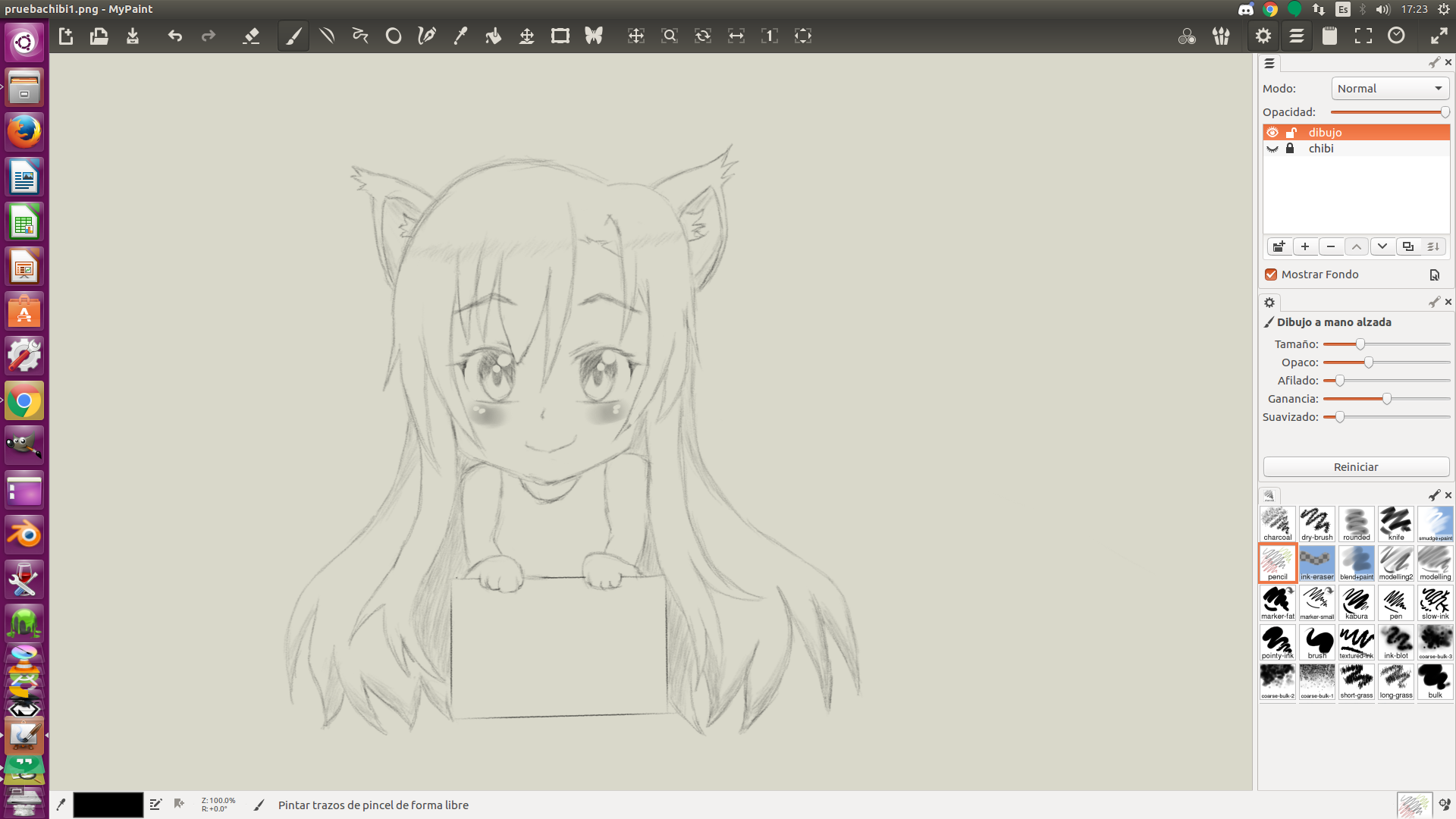The width and height of the screenshot is (1456, 819).
Task: Open background settings icon beside Mostrar Fondo
Action: 1434,275
